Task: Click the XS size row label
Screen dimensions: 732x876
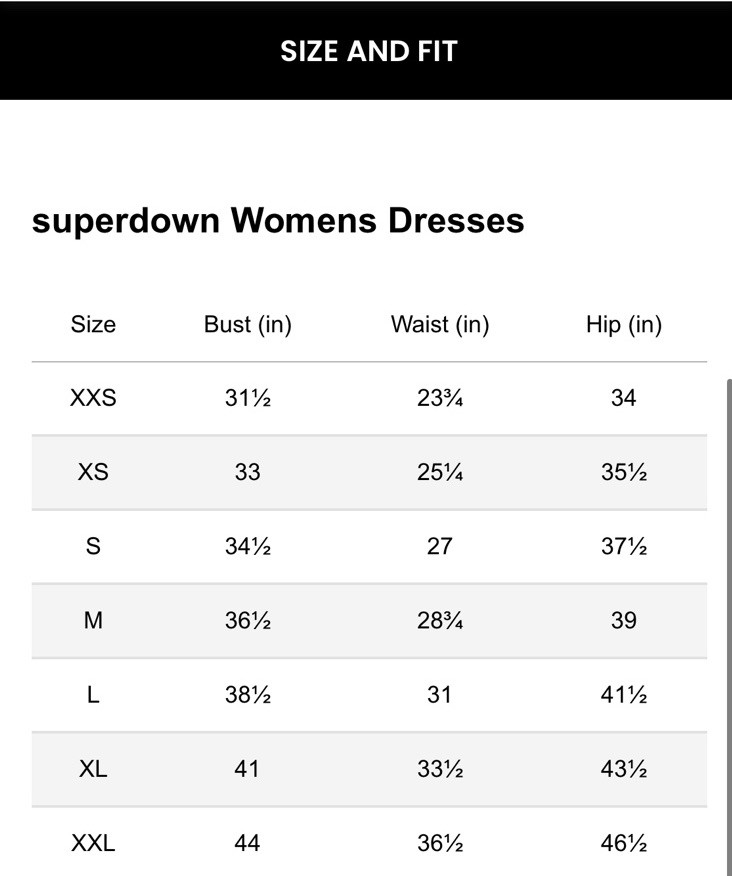Action: [93, 472]
